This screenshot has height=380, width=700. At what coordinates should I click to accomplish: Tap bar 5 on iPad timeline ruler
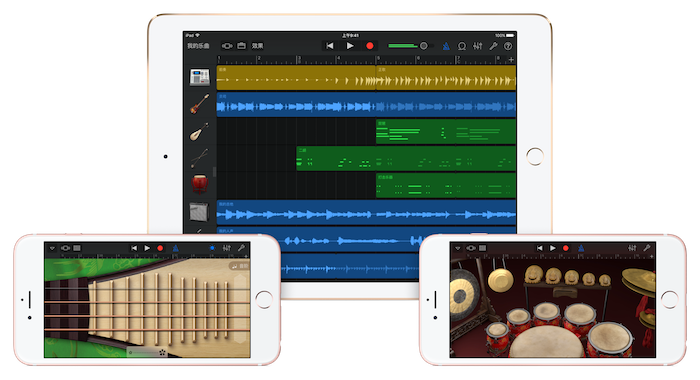pyautogui.click(x=379, y=59)
